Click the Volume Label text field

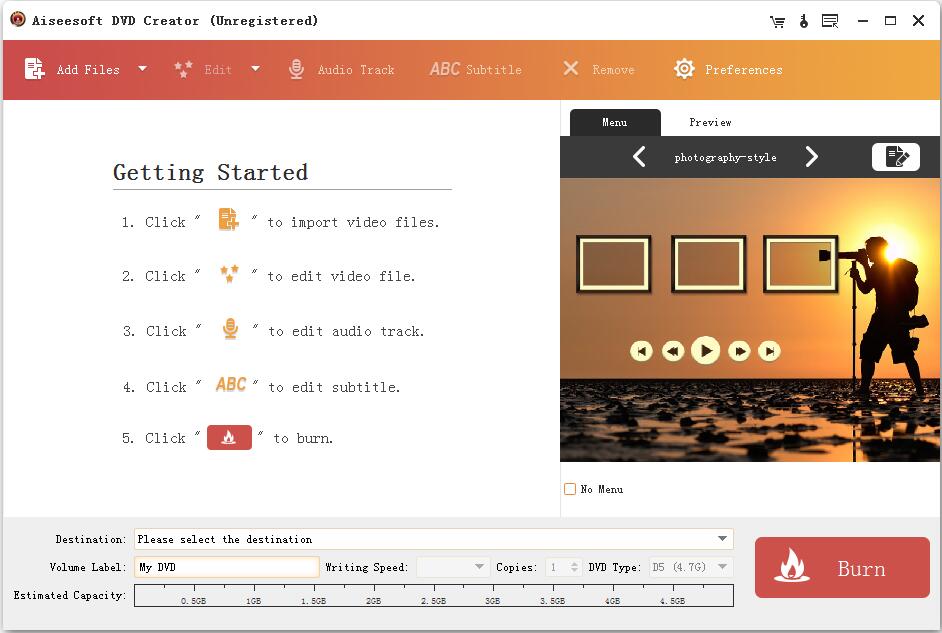click(227, 567)
